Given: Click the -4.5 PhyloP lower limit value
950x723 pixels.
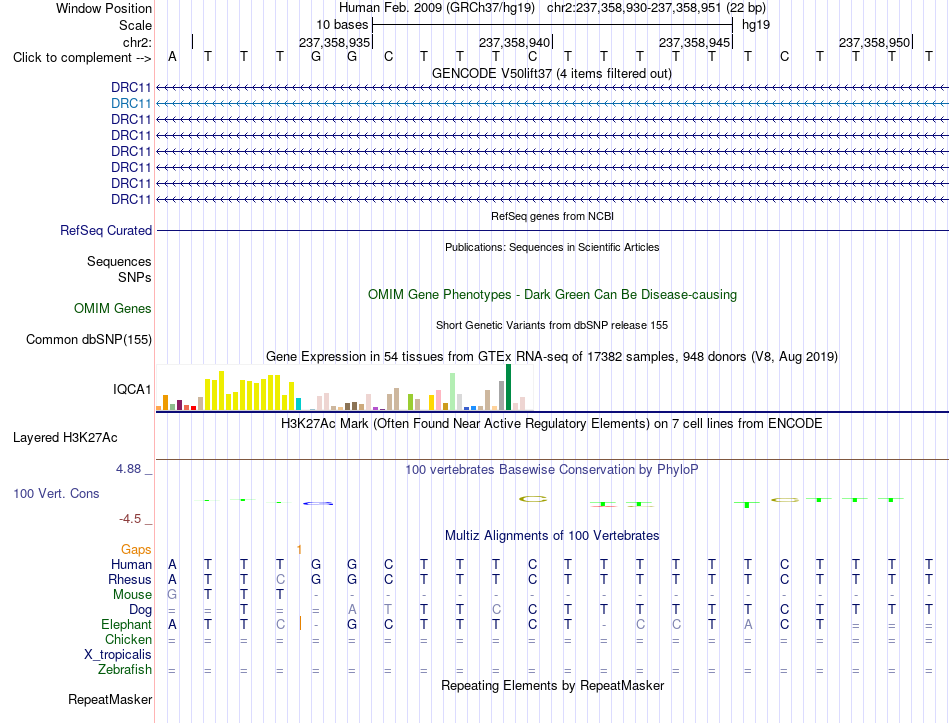Looking at the screenshot, I should coord(130,519).
